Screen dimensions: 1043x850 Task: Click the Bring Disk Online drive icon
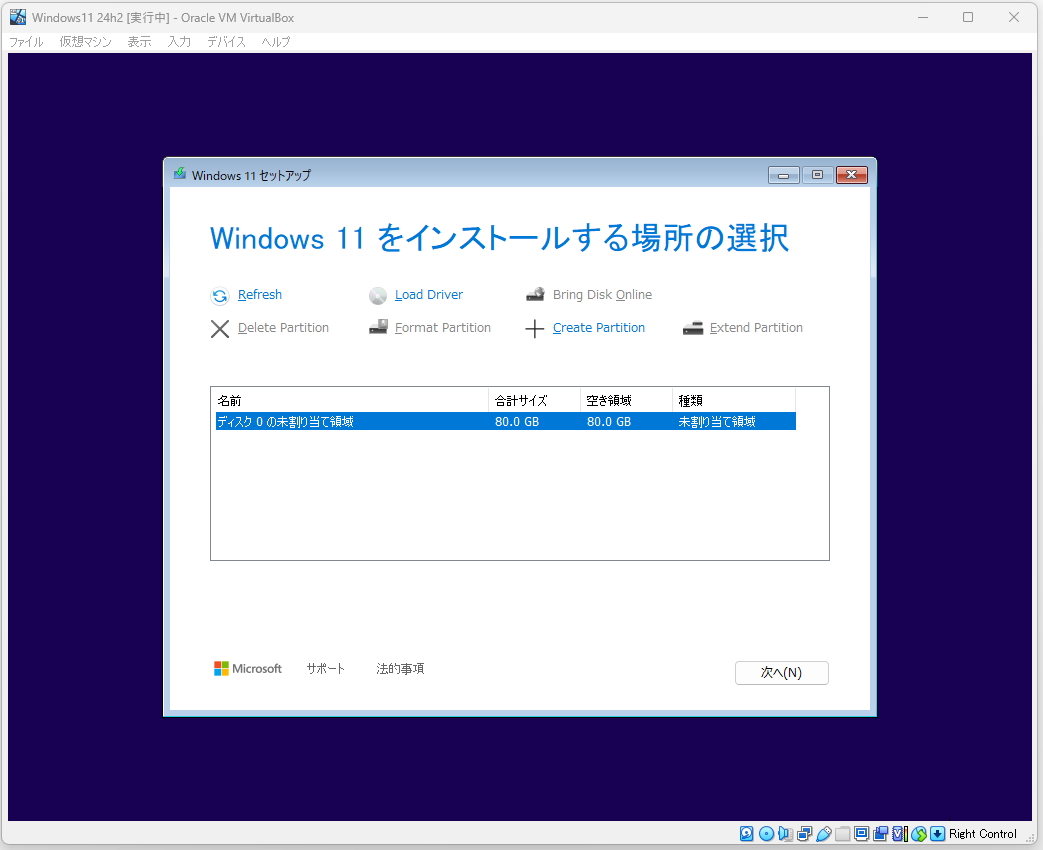click(536, 294)
